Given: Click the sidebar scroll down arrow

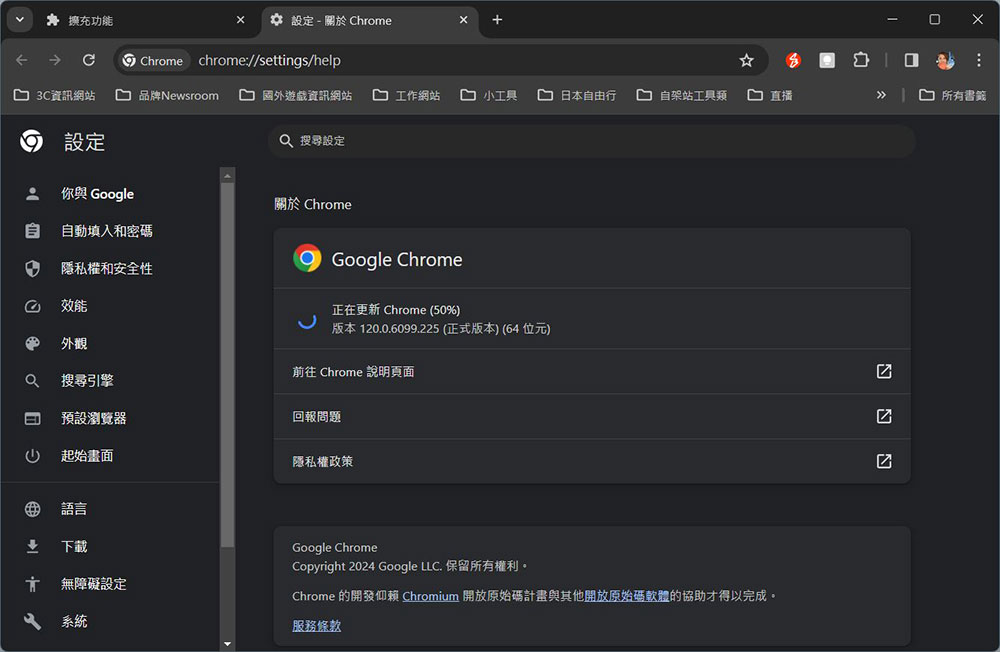Looking at the screenshot, I should click(228, 644).
